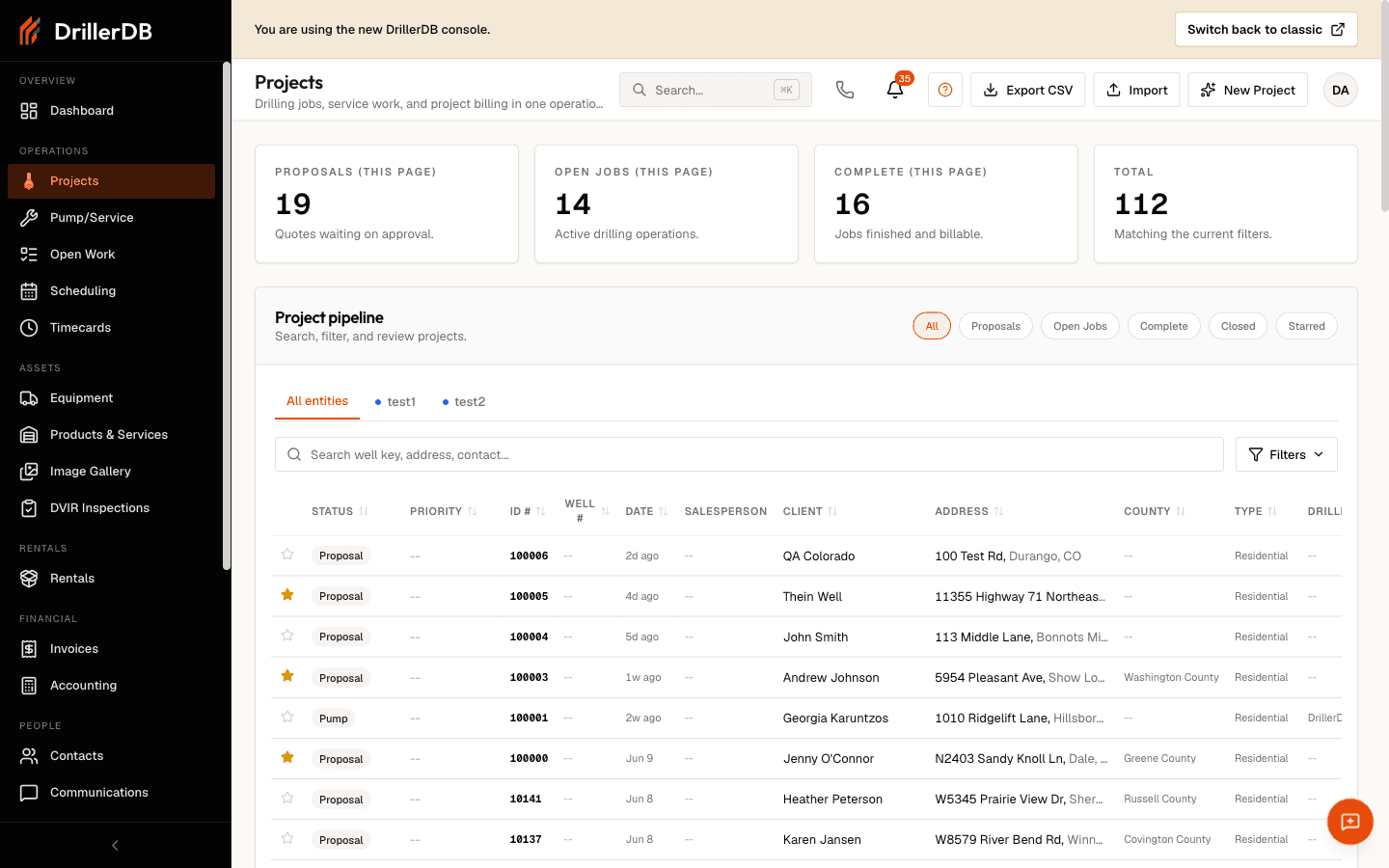The height and width of the screenshot is (868, 1389).
Task: Filter pipeline by Complete
Action: [x=1164, y=326]
